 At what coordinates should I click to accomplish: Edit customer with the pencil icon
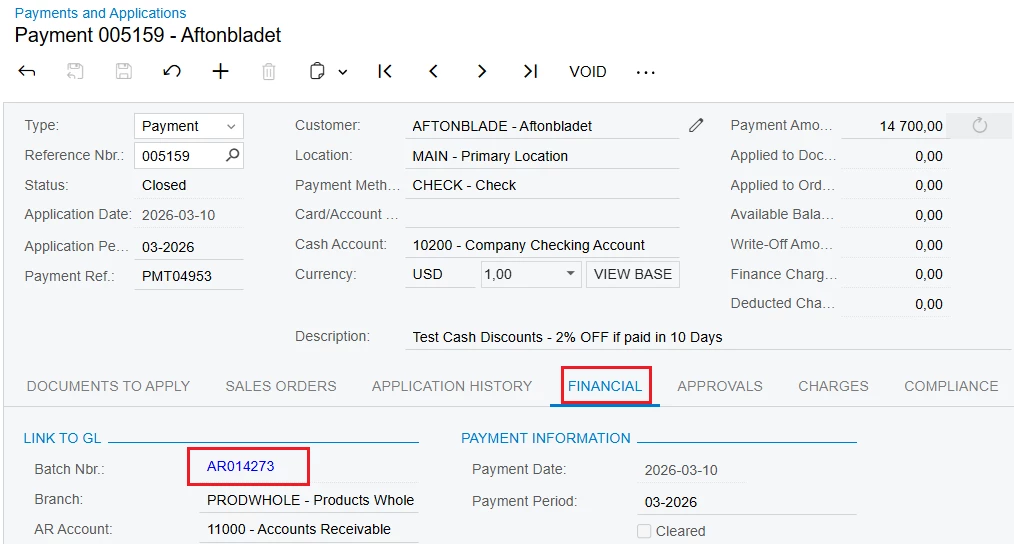(696, 125)
